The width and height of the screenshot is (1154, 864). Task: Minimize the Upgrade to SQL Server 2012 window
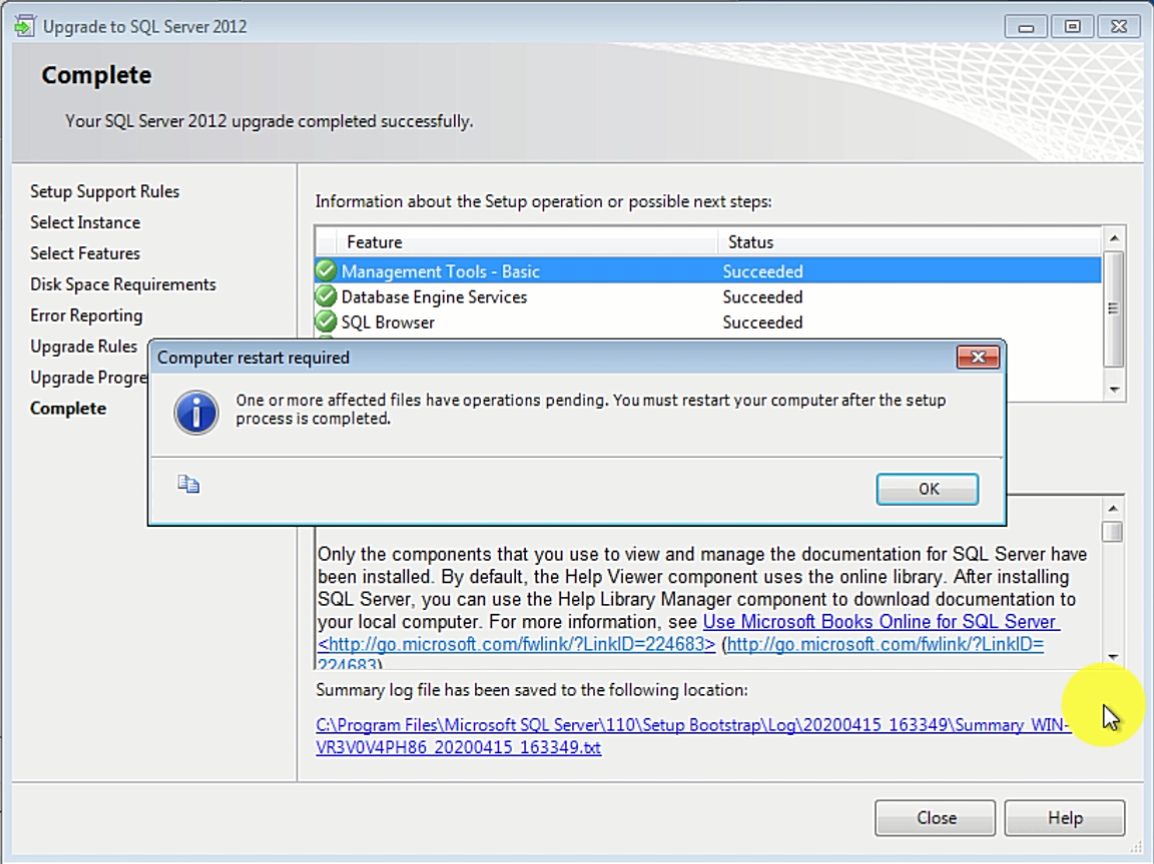[x=1026, y=27]
